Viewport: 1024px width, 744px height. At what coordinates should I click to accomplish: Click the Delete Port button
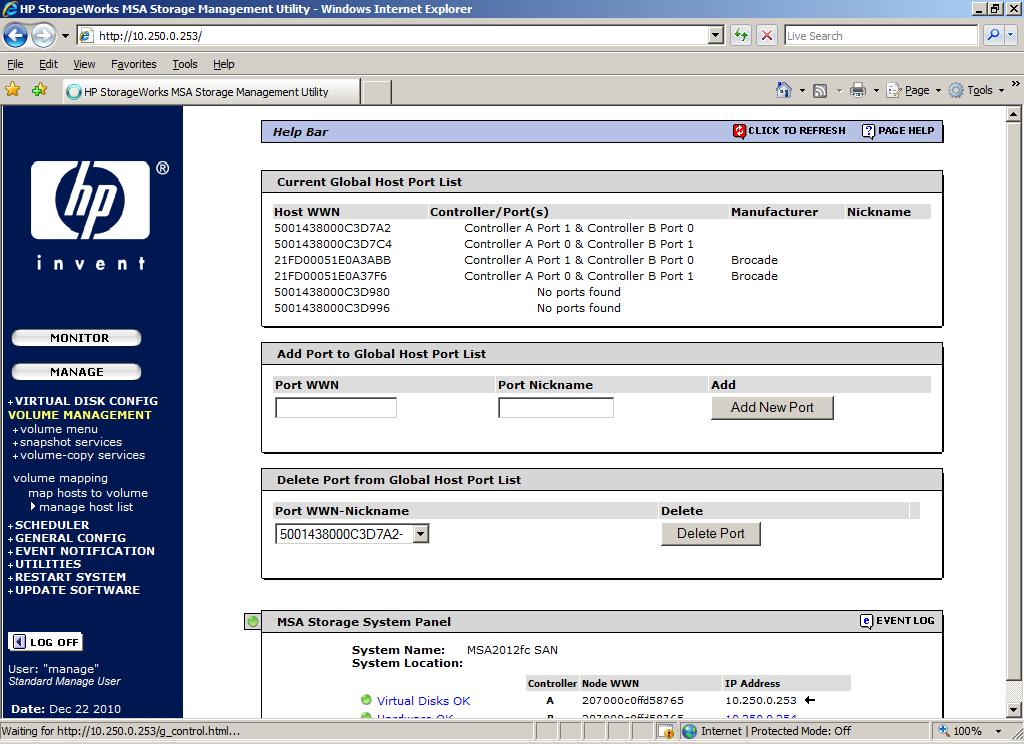pos(711,534)
